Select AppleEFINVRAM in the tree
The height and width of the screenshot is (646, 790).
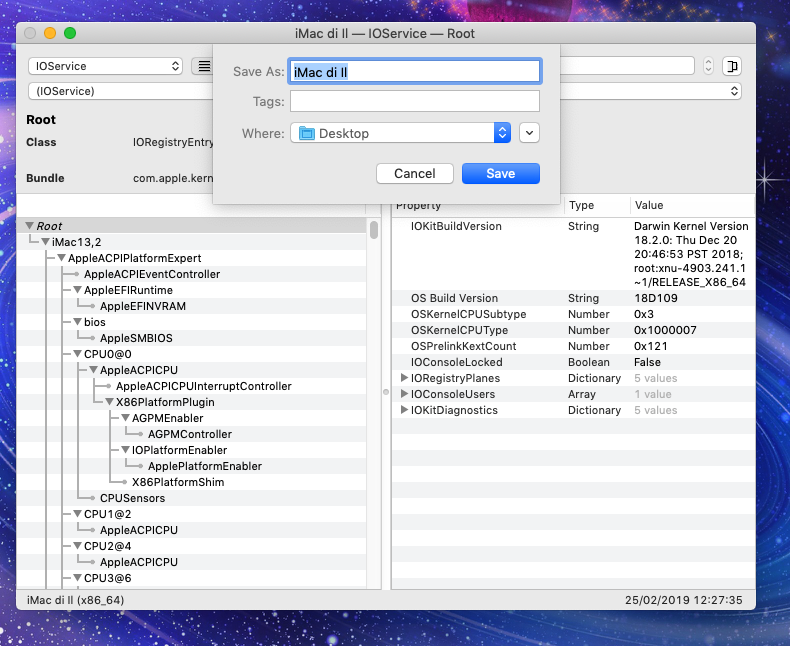coord(143,306)
